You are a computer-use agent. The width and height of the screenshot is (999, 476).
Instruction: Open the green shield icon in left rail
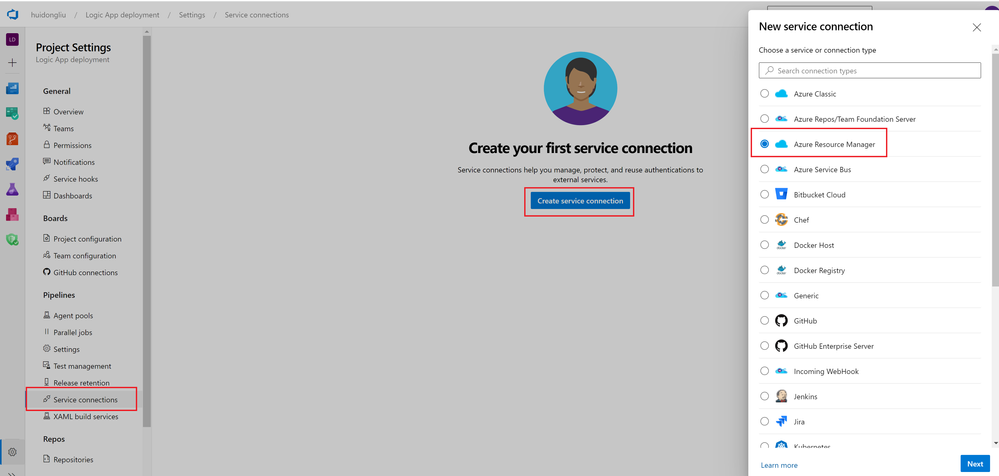pos(12,240)
